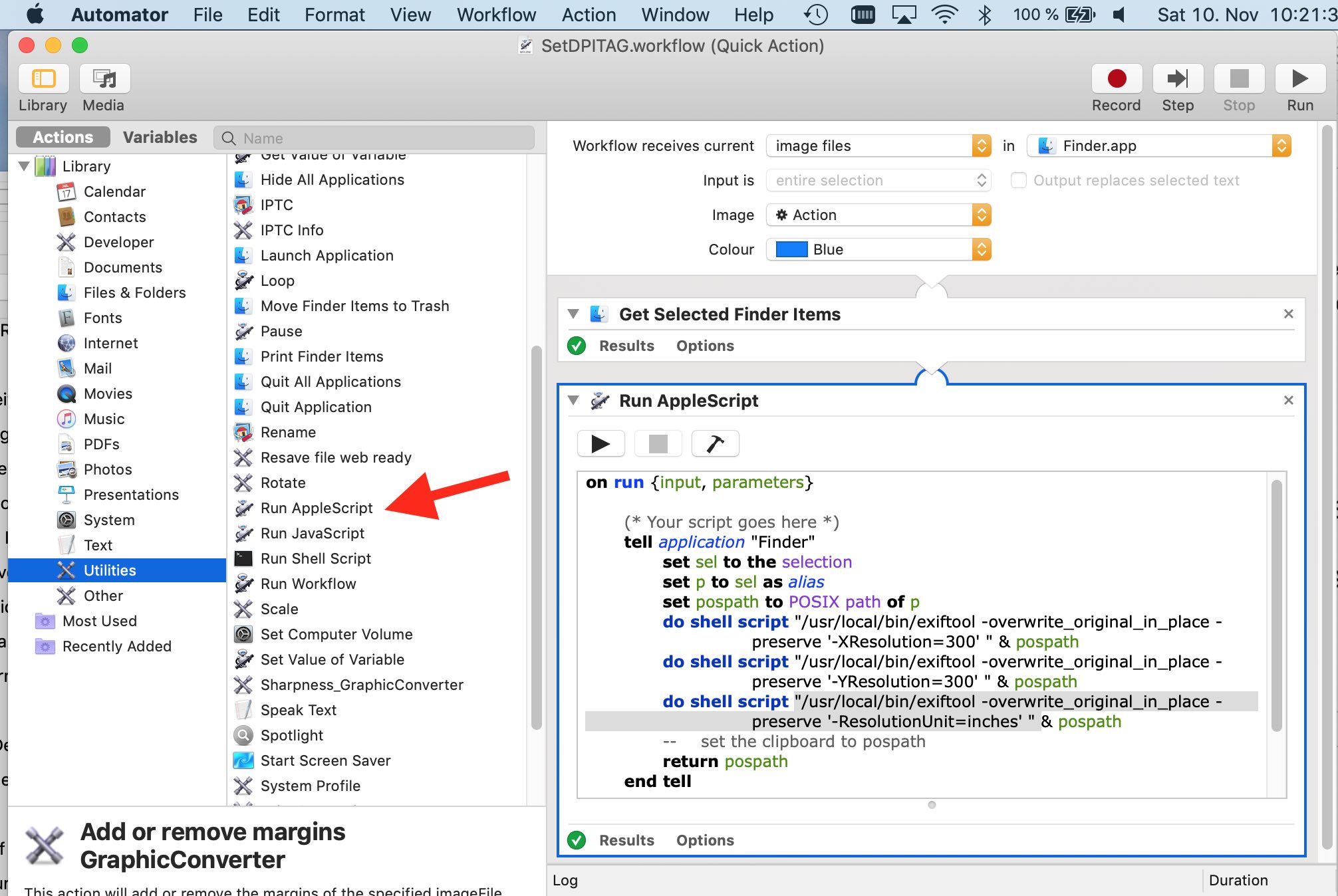Collapse Get Selected Finder Items disclosure triangle

pyautogui.click(x=573, y=314)
